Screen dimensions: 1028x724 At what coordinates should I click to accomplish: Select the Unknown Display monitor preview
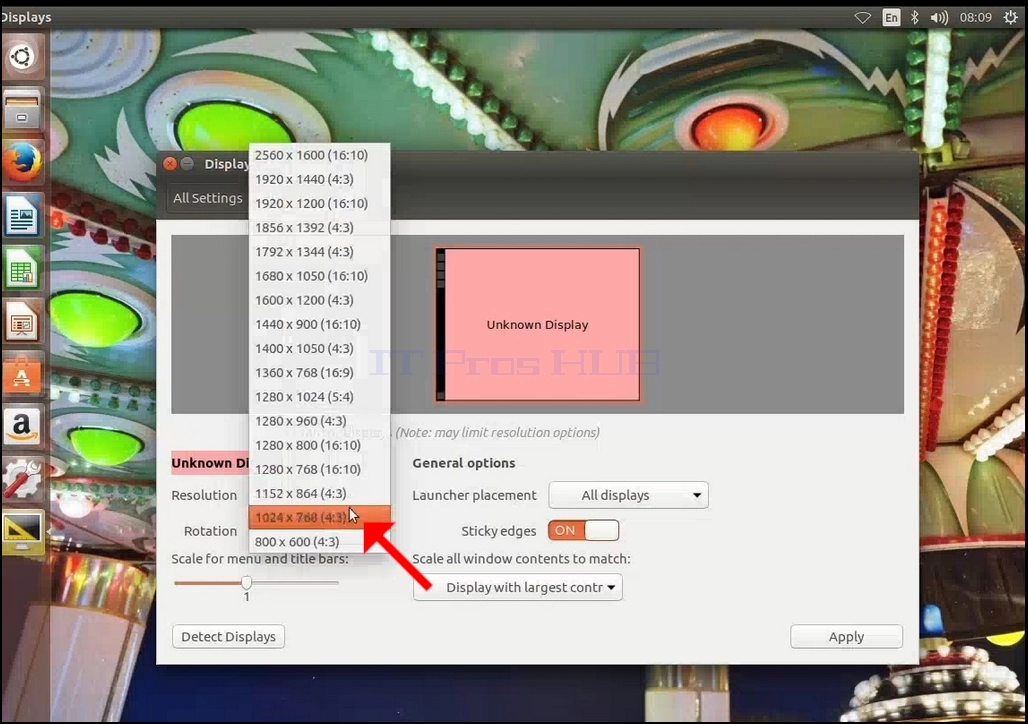(x=538, y=324)
